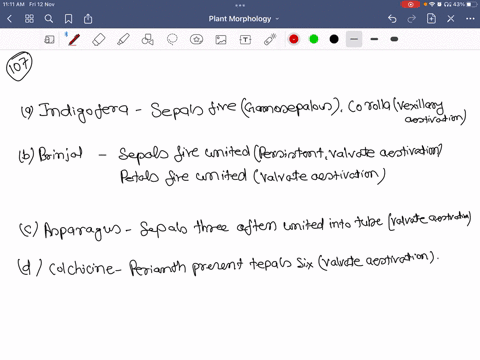Viewport: 480px width, 360px height.
Task: Tap the circled number 107
Action: coord(19,66)
